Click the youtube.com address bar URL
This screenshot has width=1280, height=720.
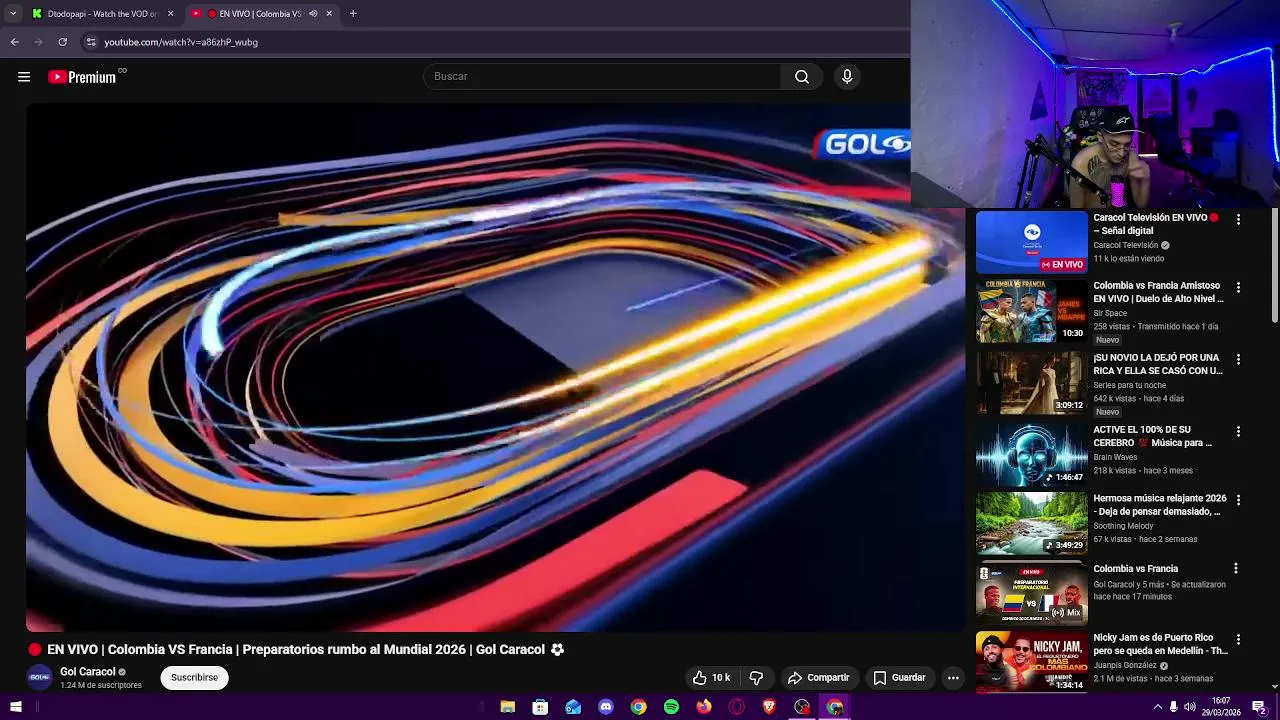181,42
